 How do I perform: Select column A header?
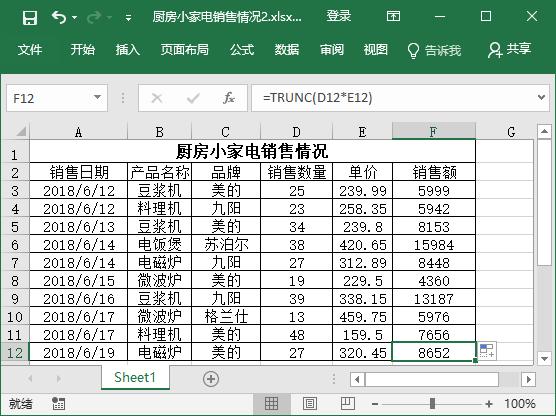(x=78, y=132)
